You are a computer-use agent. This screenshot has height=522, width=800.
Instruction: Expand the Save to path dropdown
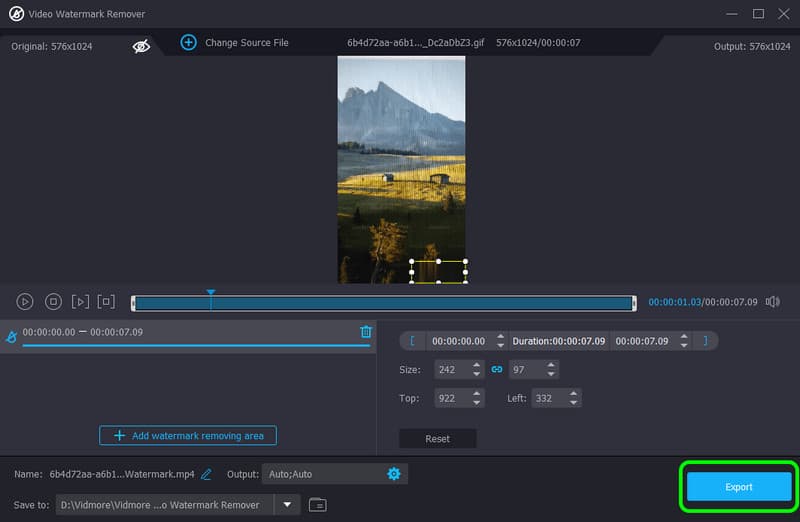coord(288,504)
